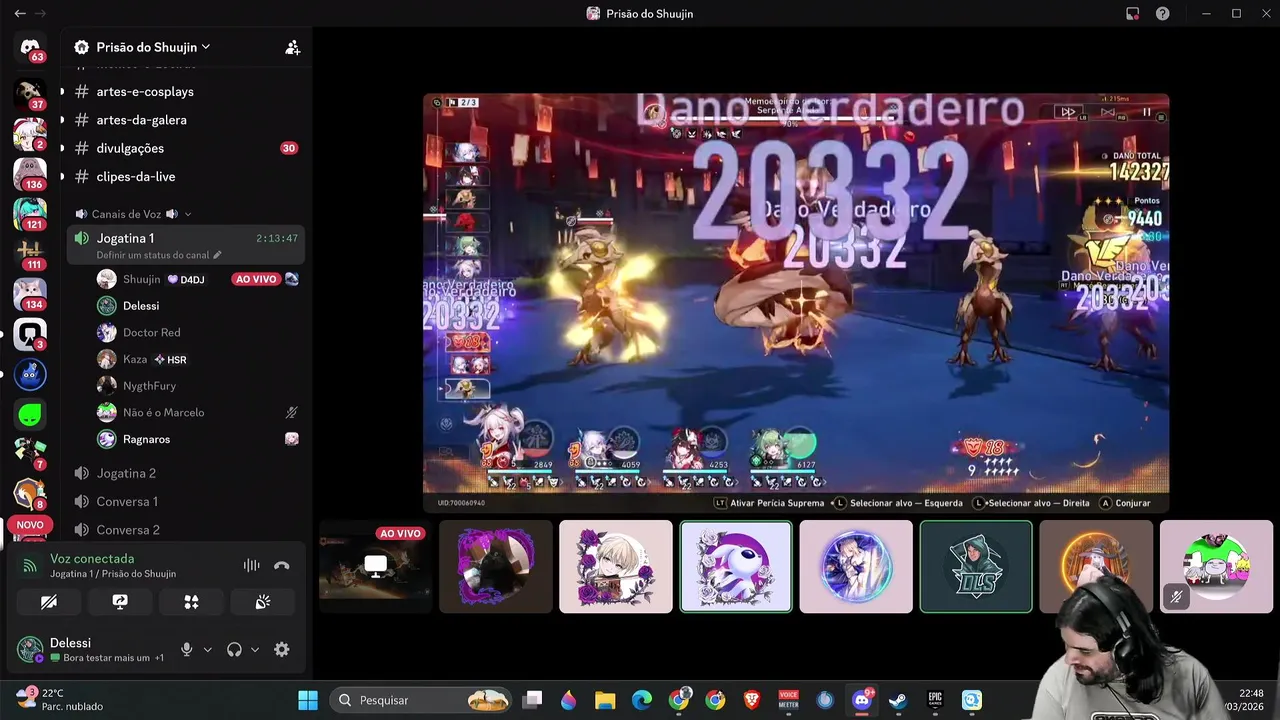Join the Conversa 1 voice channel
This screenshot has width=1280, height=720.
[x=127, y=502]
